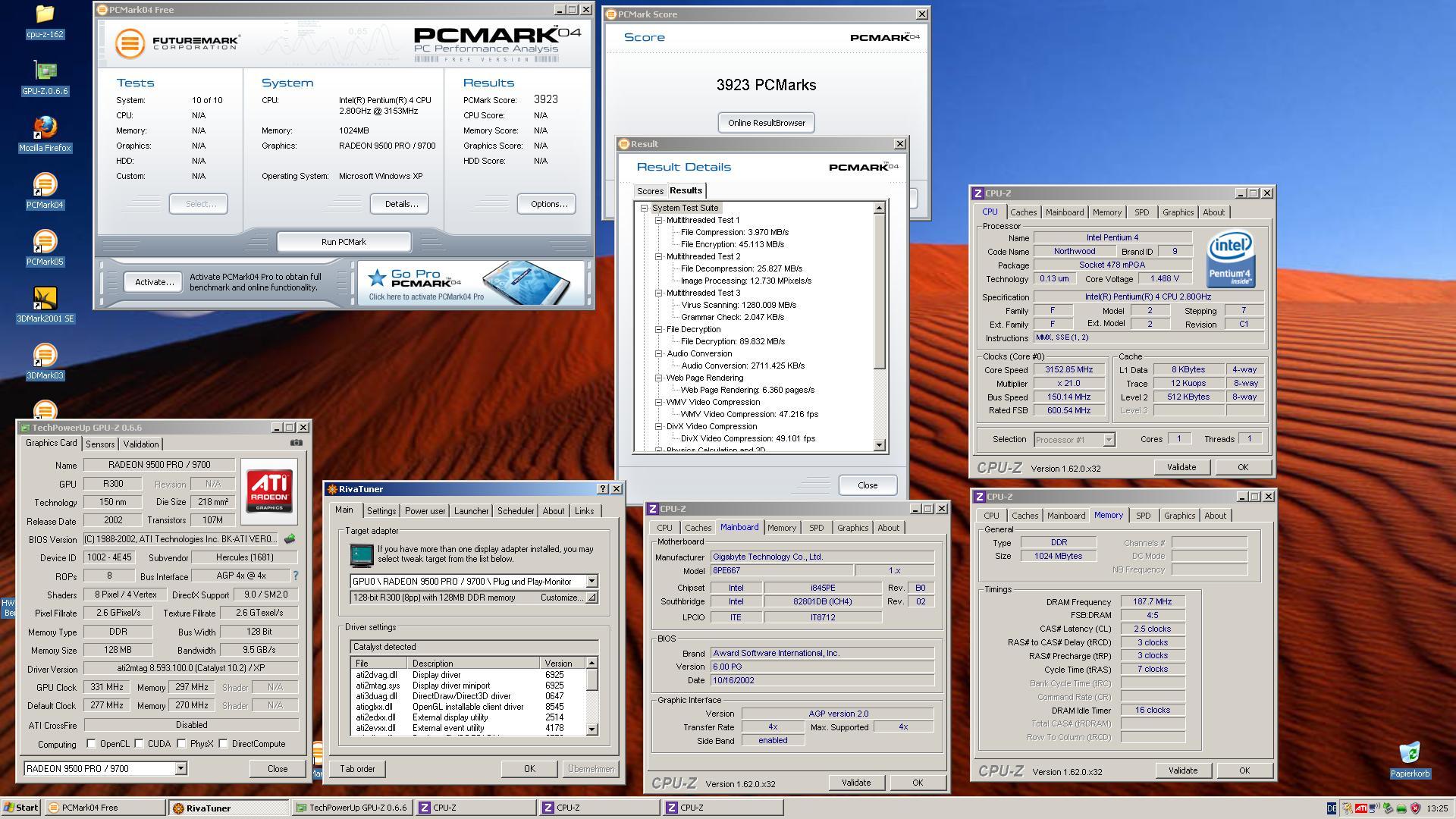Click the Intel Pentium 4 logo in CPU-Z
Screen dimensions: 1456x819
coord(1231,259)
